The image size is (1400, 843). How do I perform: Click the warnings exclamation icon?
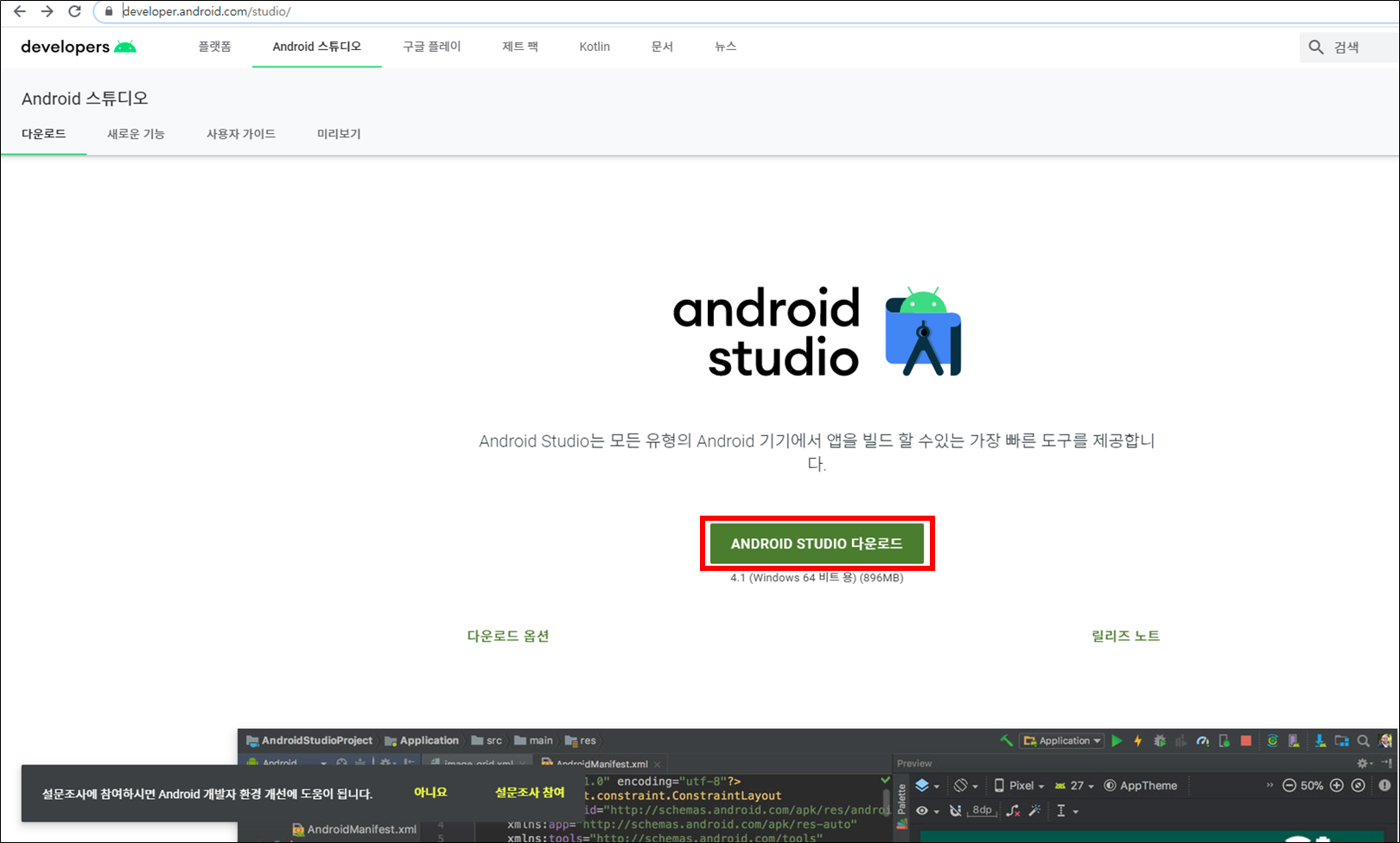pyautogui.click(x=1384, y=786)
